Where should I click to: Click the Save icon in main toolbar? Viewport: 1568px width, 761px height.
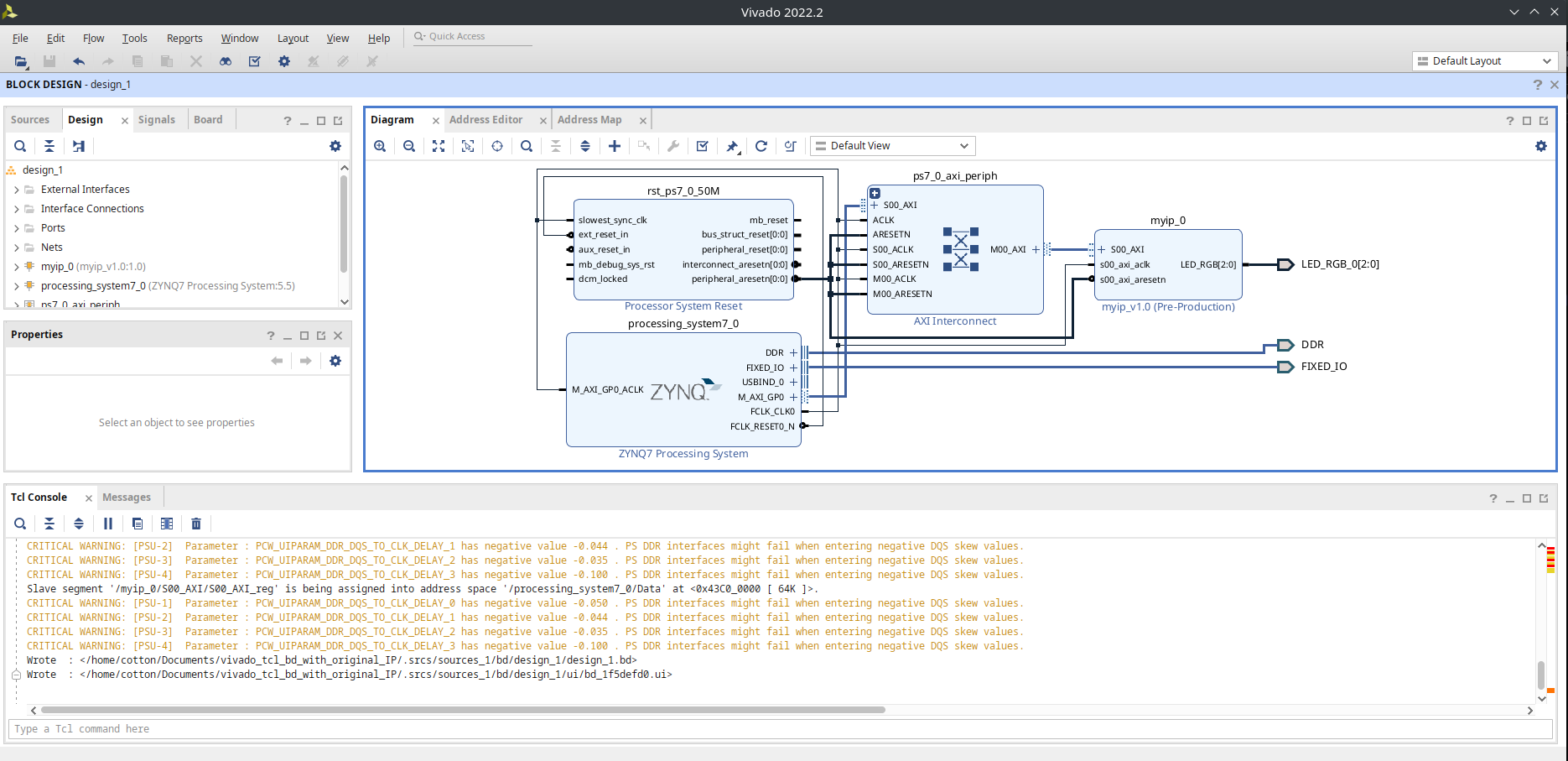tap(49, 61)
